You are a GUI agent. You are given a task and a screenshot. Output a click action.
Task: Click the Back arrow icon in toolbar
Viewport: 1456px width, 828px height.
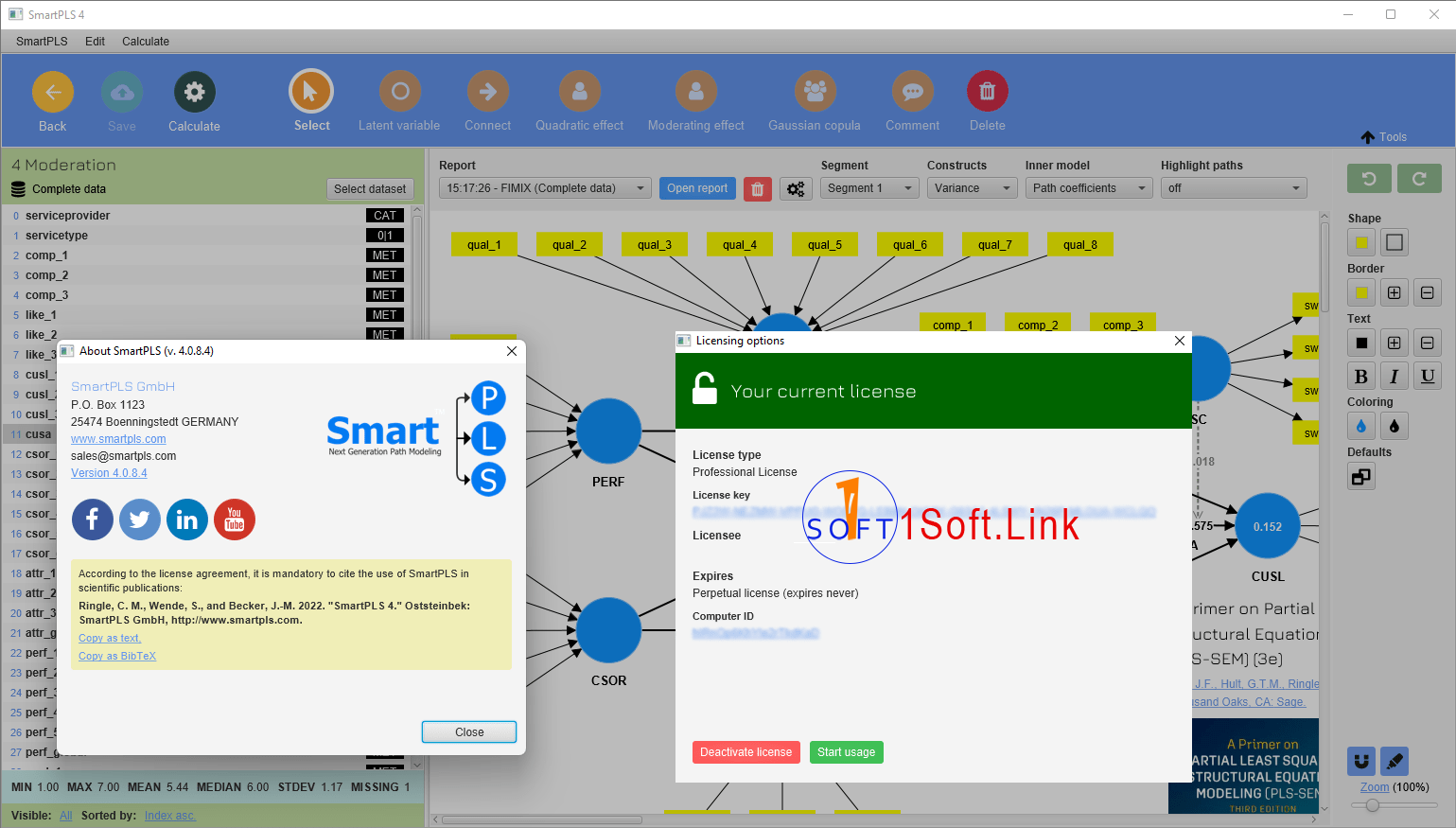click(x=53, y=92)
